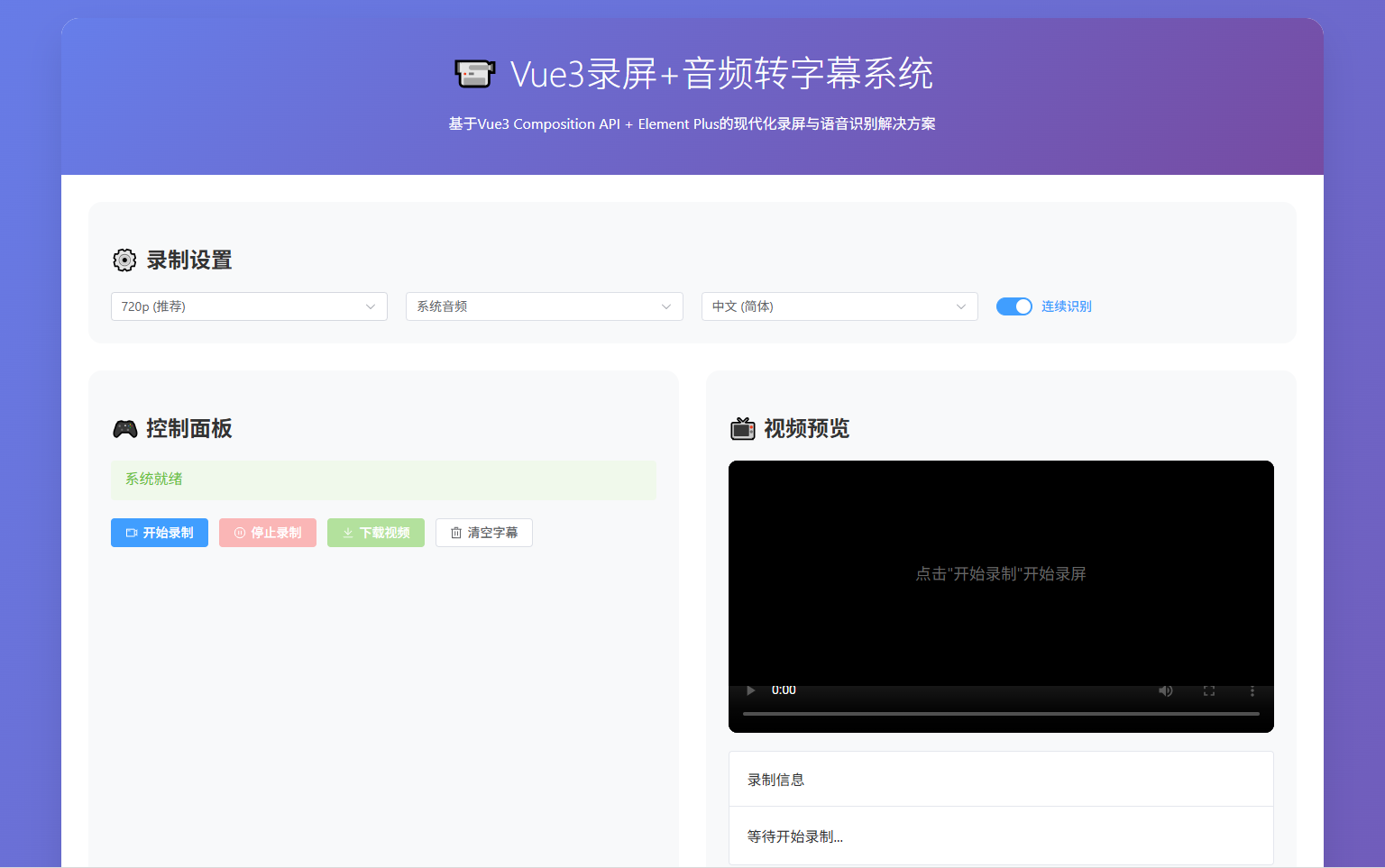Image resolution: width=1385 pixels, height=868 pixels.
Task: Open the video player's three-dot options menu
Action: (x=1252, y=690)
